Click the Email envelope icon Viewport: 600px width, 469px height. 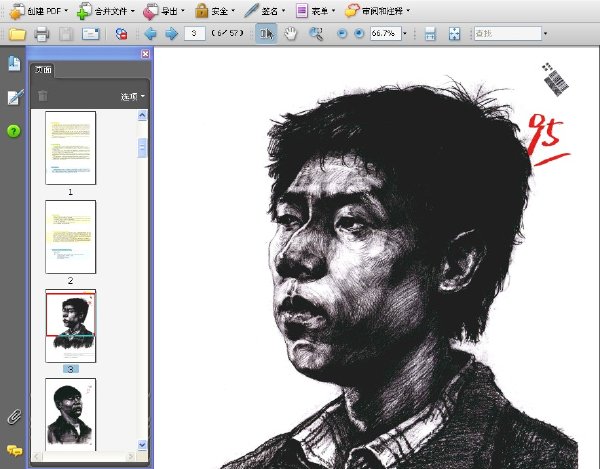pyautogui.click(x=91, y=34)
